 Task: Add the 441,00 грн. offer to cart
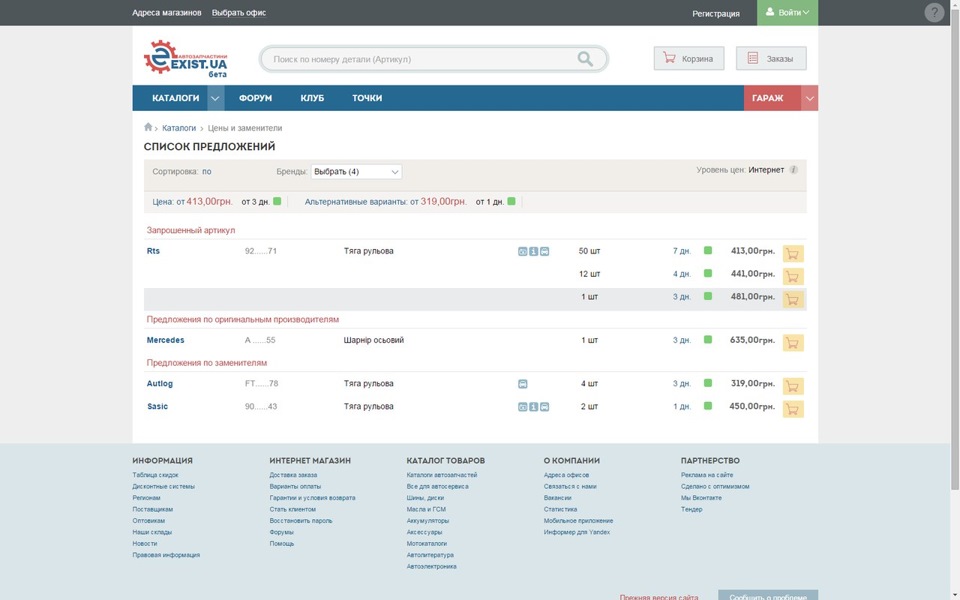(x=793, y=277)
